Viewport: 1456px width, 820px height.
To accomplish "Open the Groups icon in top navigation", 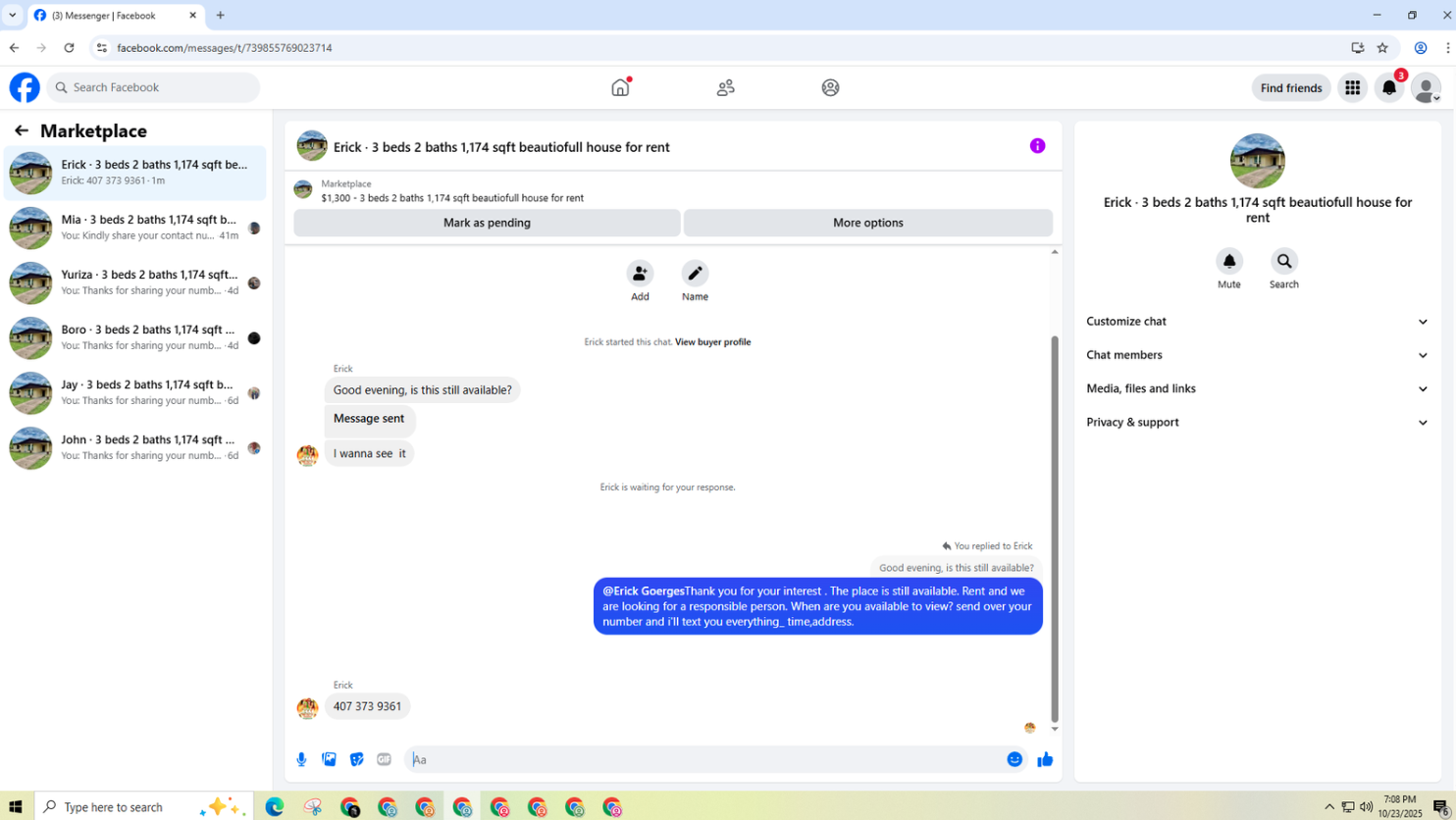I will coord(830,87).
